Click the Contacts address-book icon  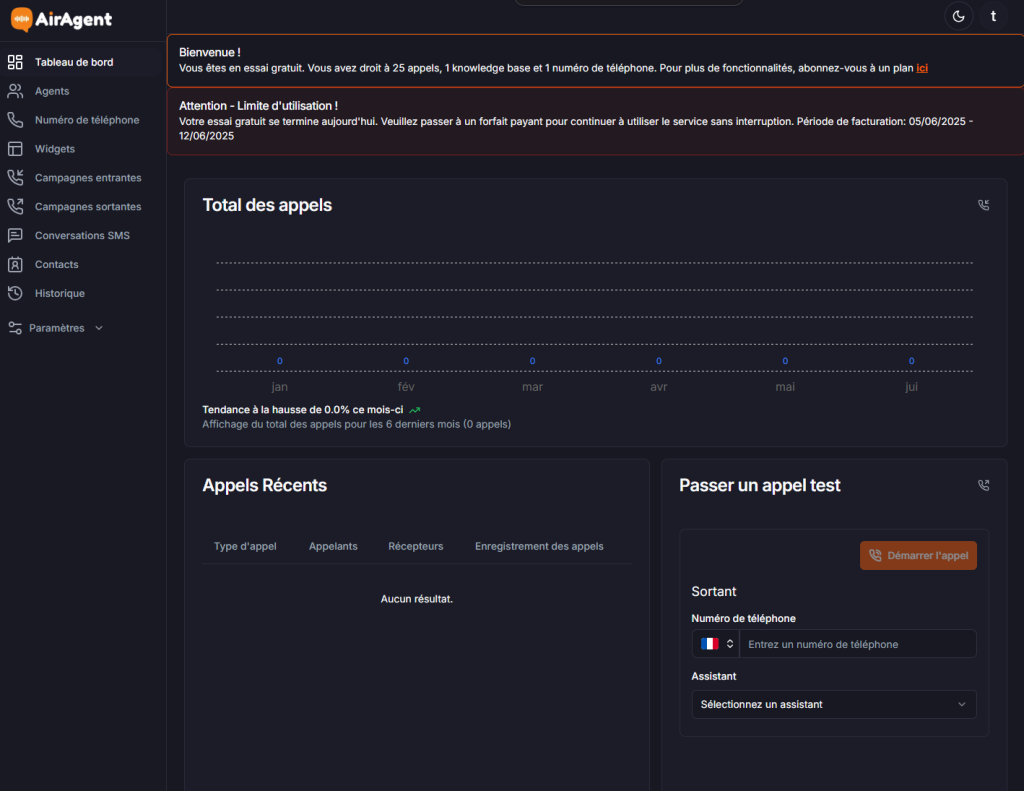[15, 265]
